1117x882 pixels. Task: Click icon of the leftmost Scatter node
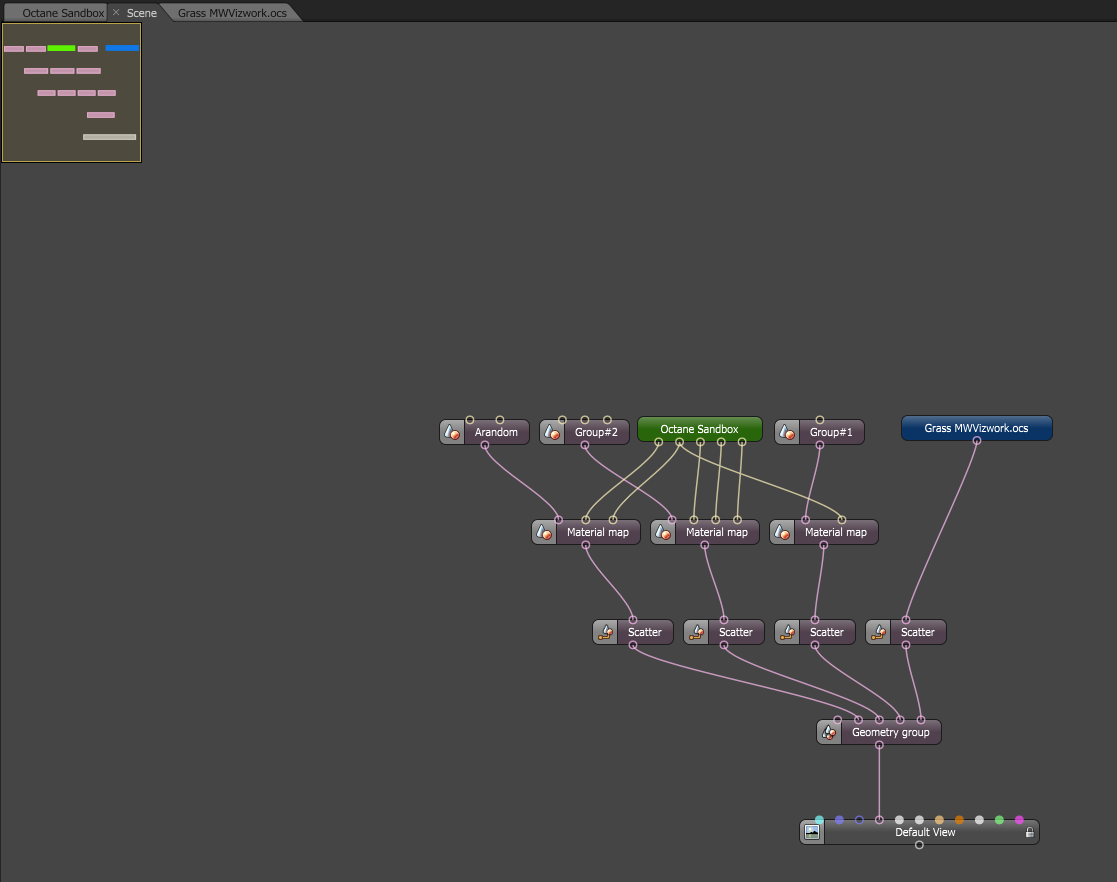point(605,632)
